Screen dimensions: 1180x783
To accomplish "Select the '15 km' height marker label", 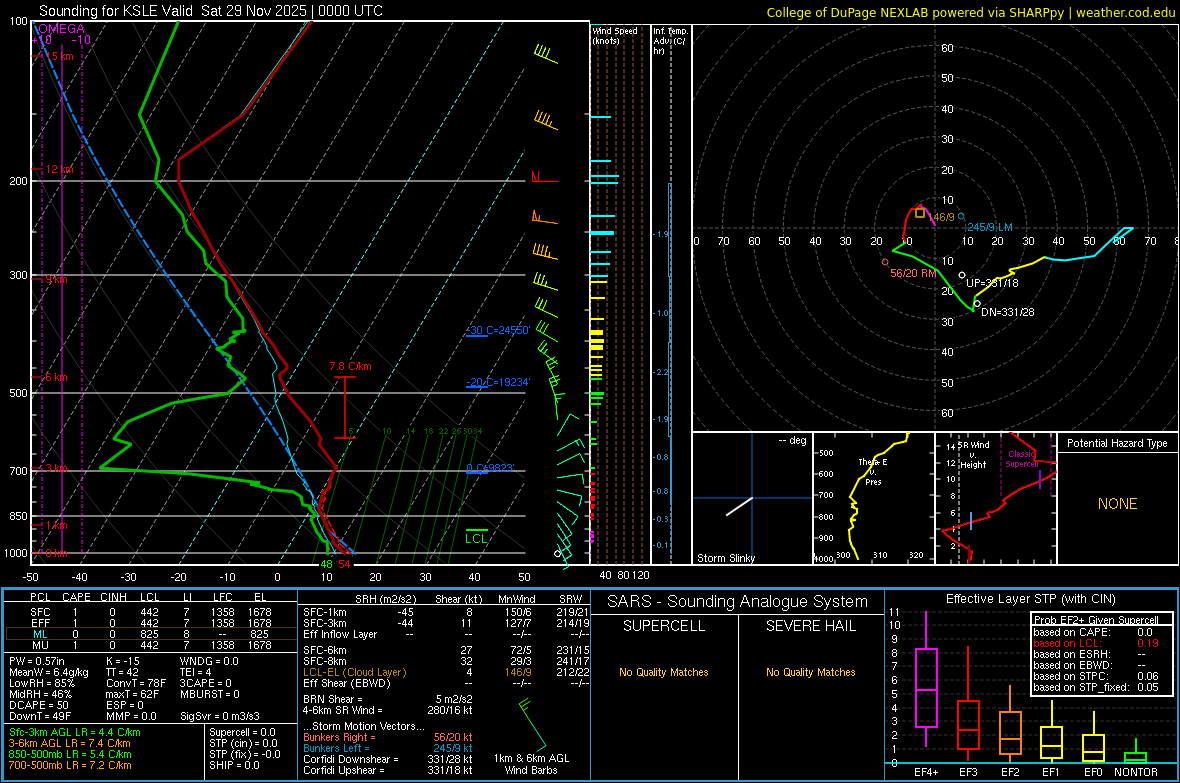I will pos(59,56).
